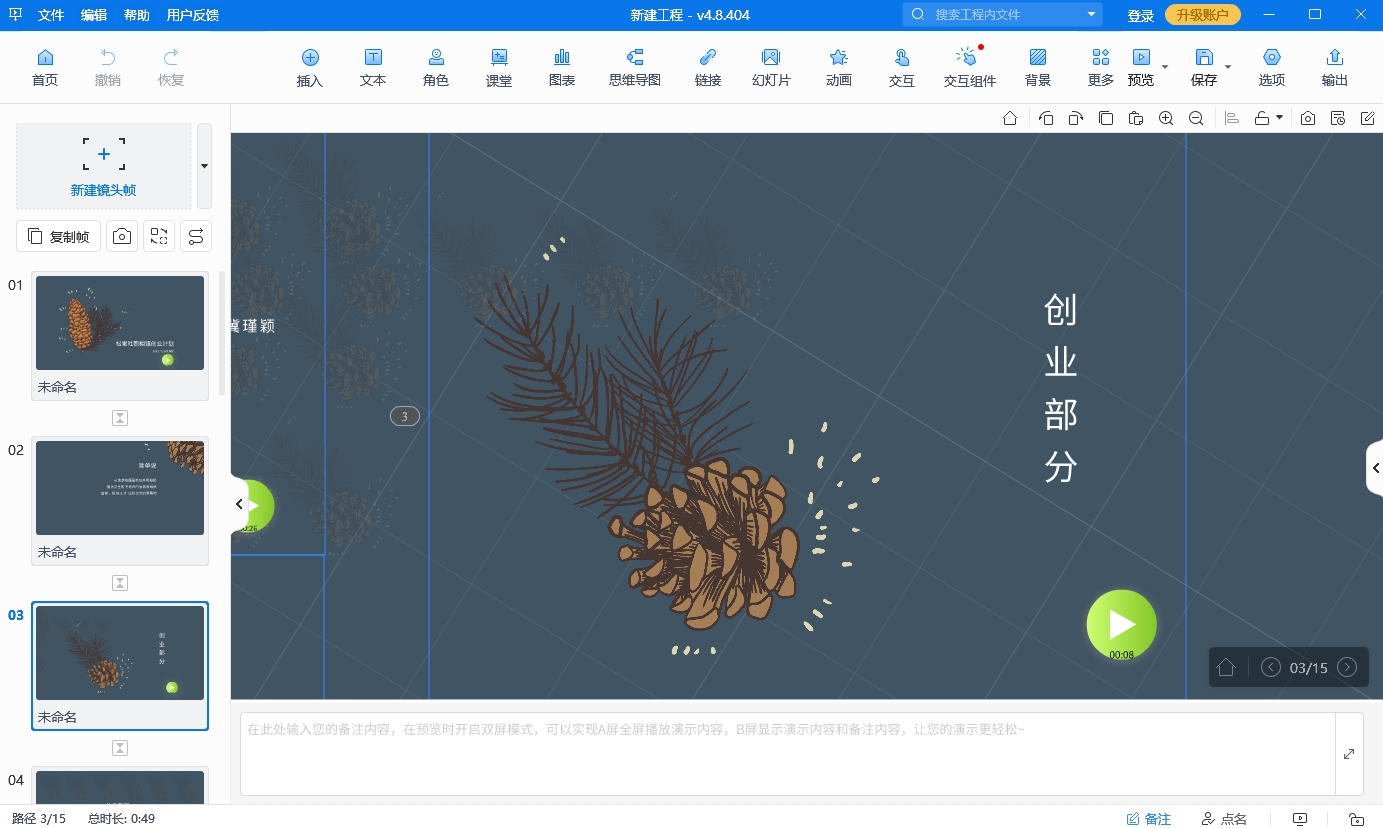
Task: Click the 点名 (Roll call) button
Action: (x=1224, y=819)
